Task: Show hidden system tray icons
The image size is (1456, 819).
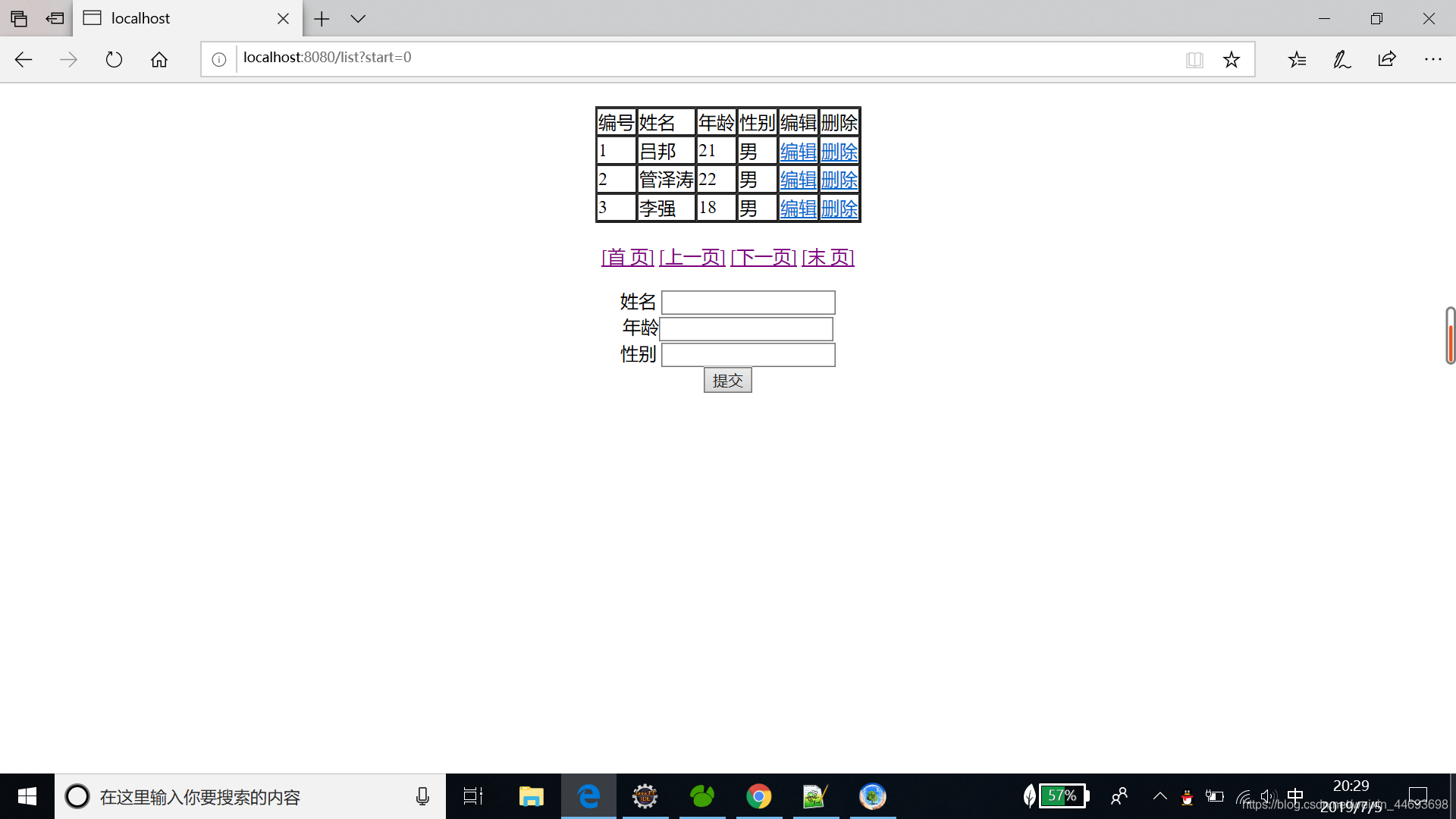Action: point(1160,796)
